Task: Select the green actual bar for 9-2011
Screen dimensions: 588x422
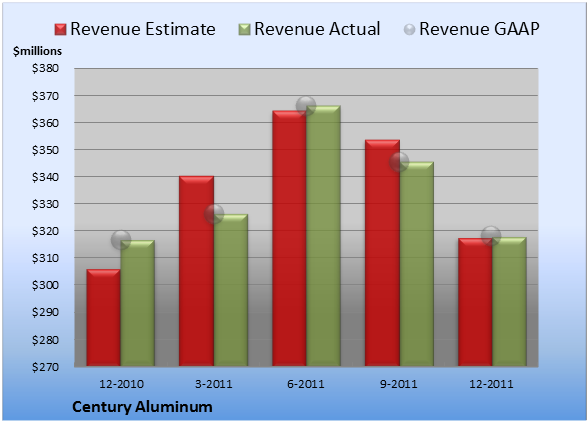Action: tap(417, 264)
